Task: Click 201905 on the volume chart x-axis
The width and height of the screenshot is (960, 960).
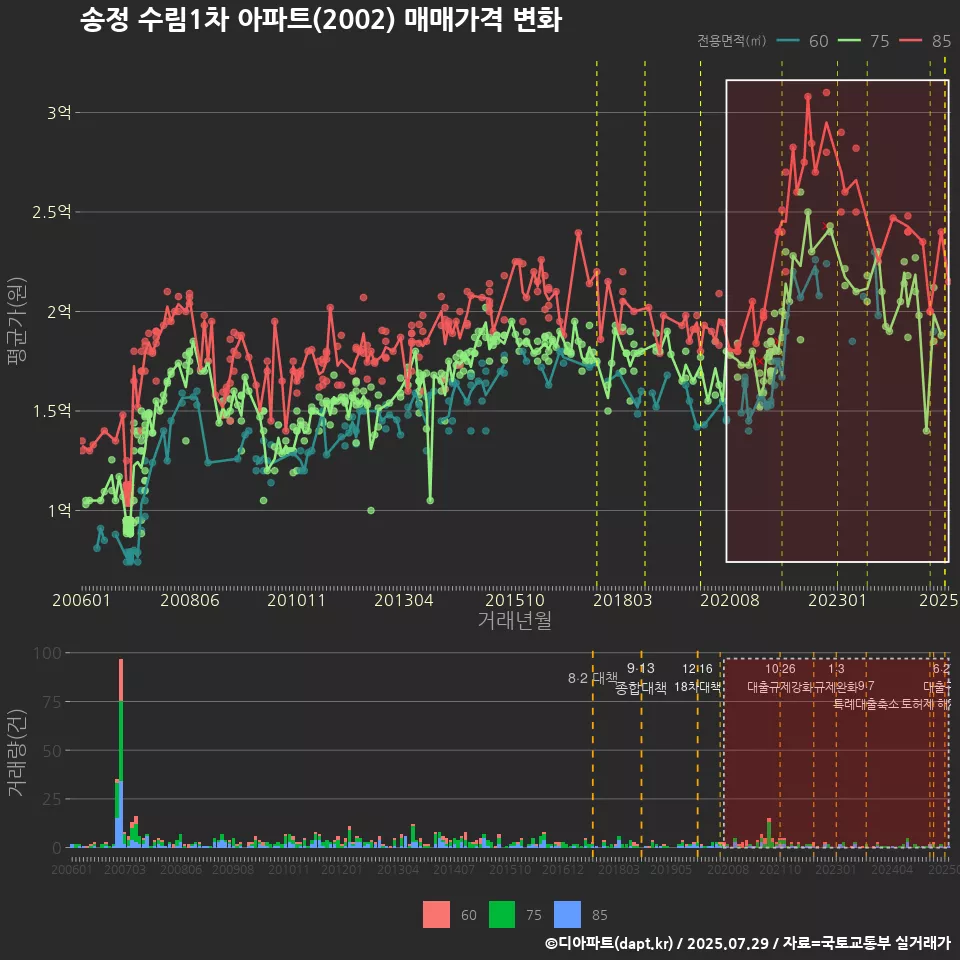Action: click(x=671, y=869)
